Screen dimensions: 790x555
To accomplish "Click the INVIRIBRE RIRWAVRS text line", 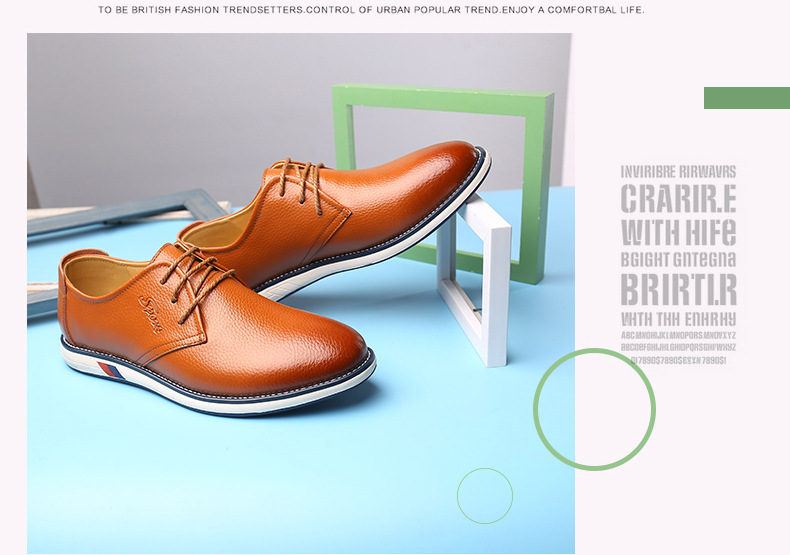I will point(678,172).
